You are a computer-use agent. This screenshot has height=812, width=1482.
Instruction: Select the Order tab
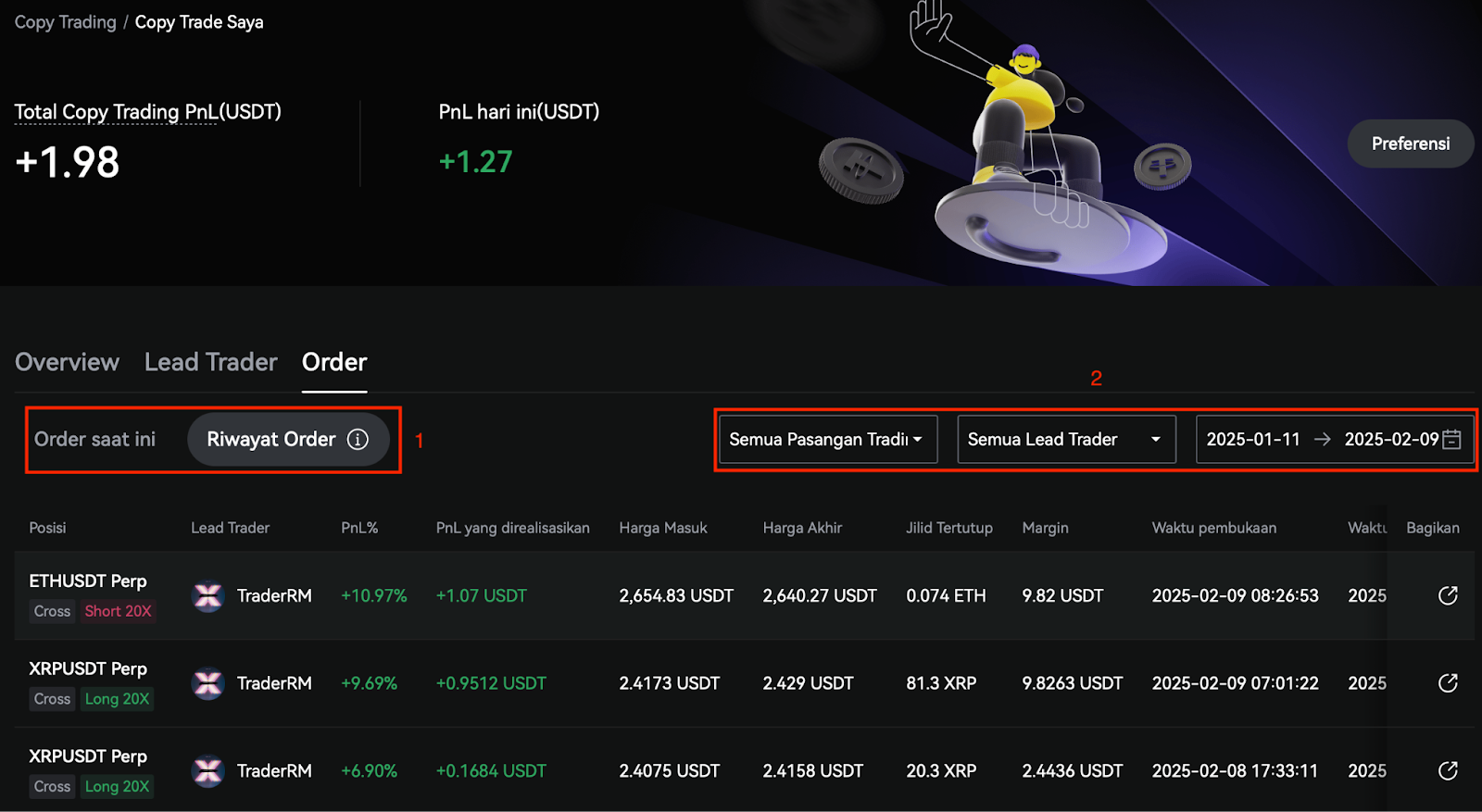pyautogui.click(x=334, y=362)
